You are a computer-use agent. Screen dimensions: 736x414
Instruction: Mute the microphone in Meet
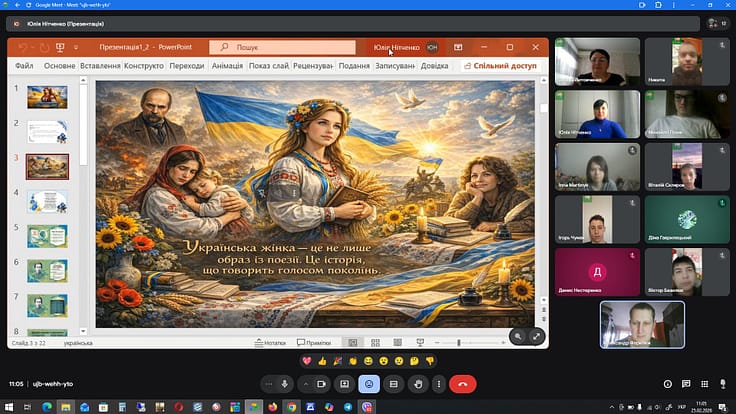[286, 383]
